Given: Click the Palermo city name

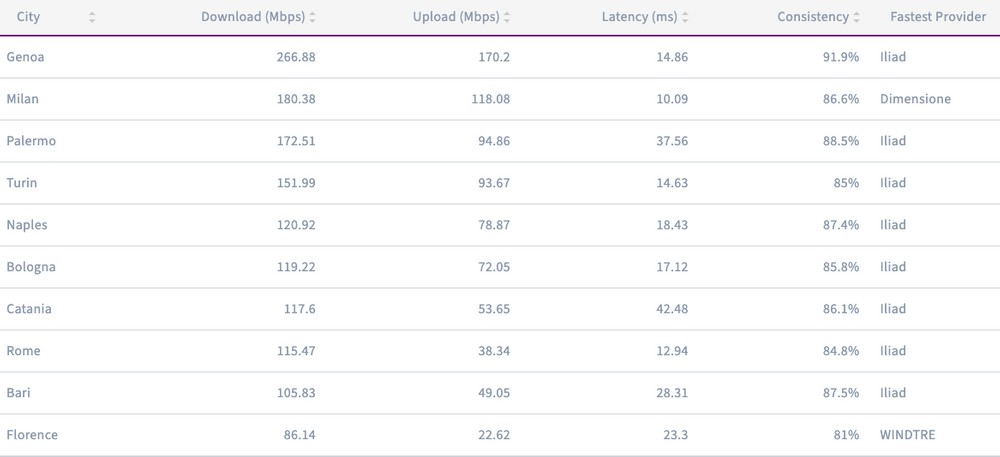Looking at the screenshot, I should tap(31, 141).
